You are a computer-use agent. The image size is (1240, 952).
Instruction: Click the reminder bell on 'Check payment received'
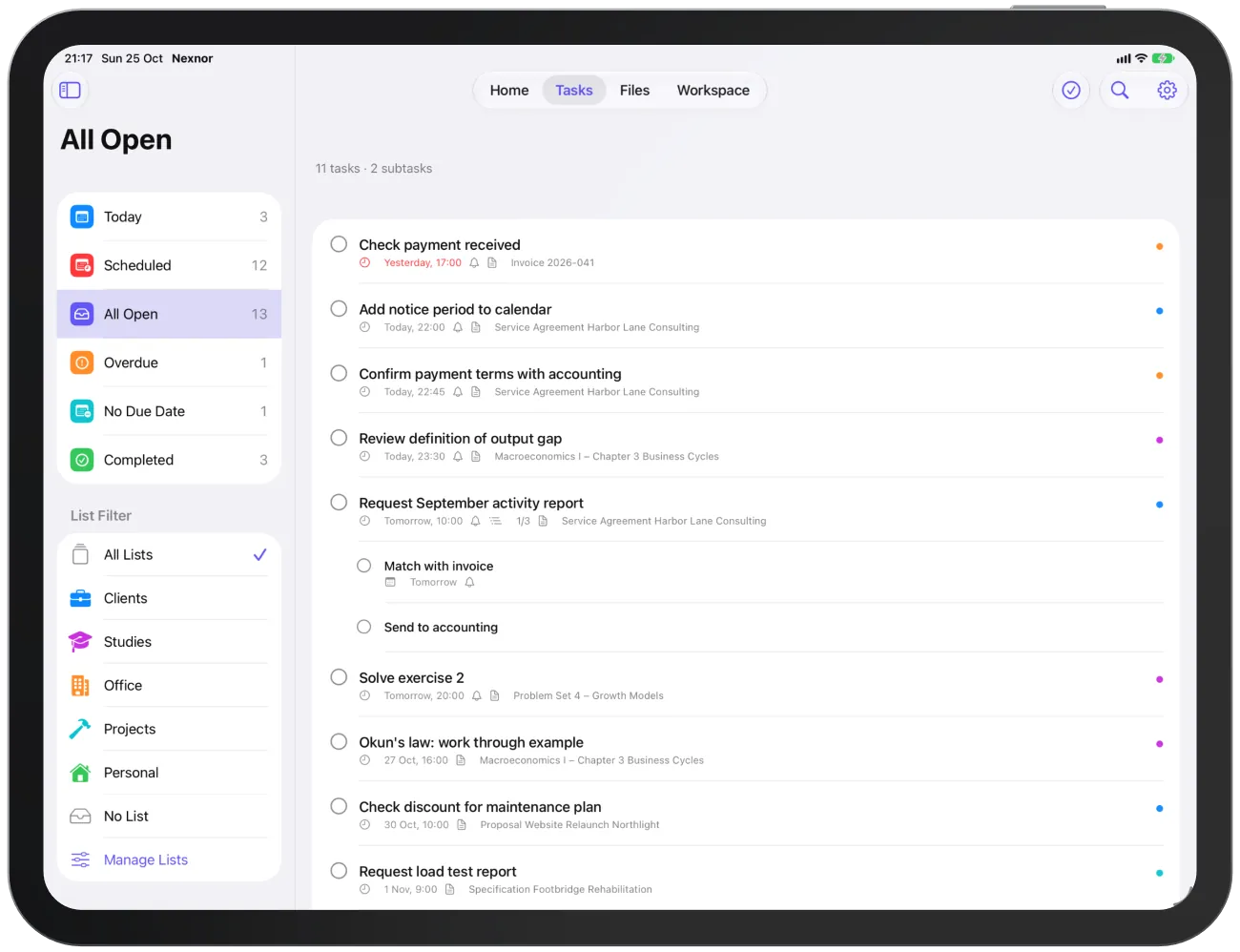pos(474,263)
